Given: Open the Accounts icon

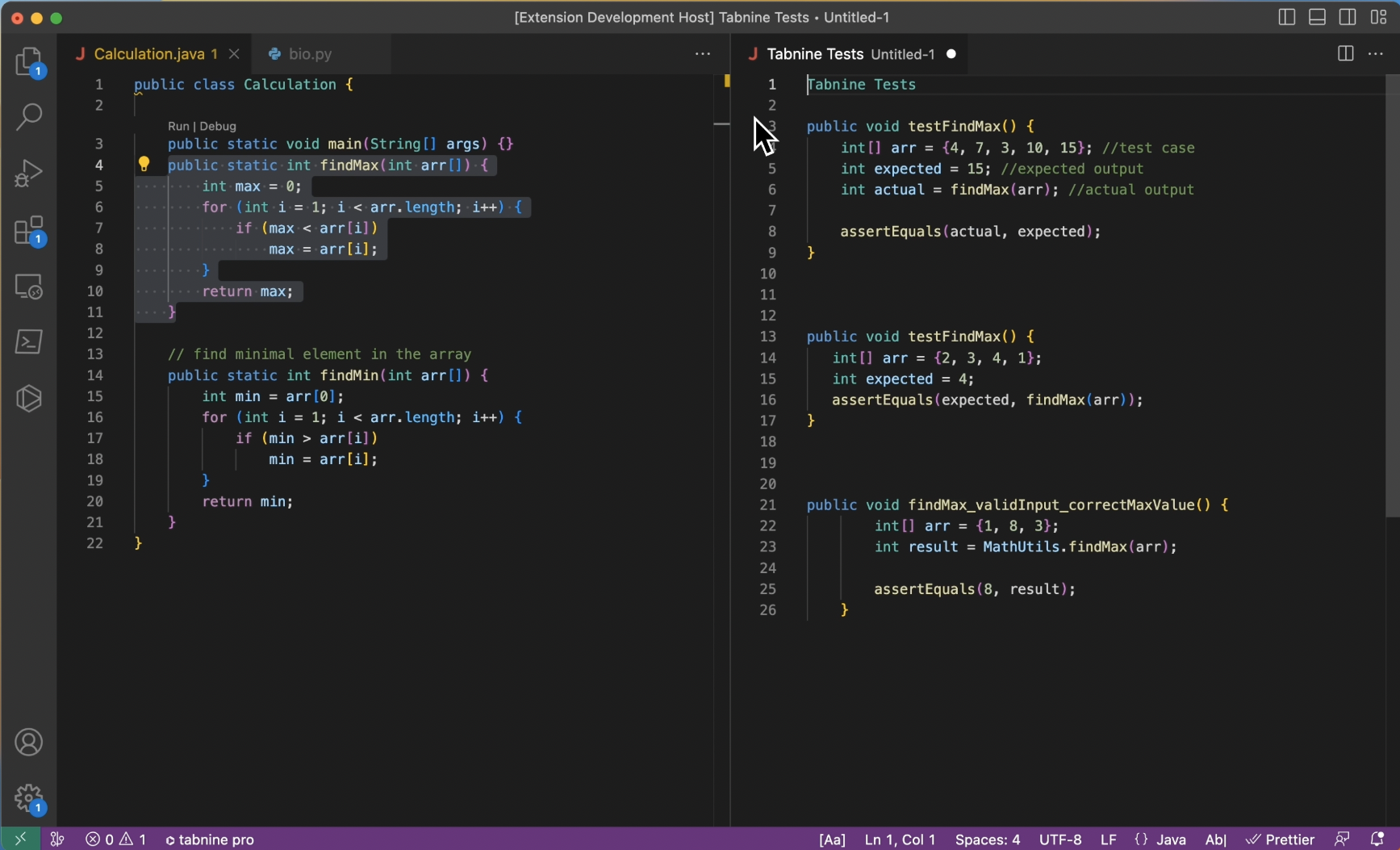Looking at the screenshot, I should tap(29, 743).
